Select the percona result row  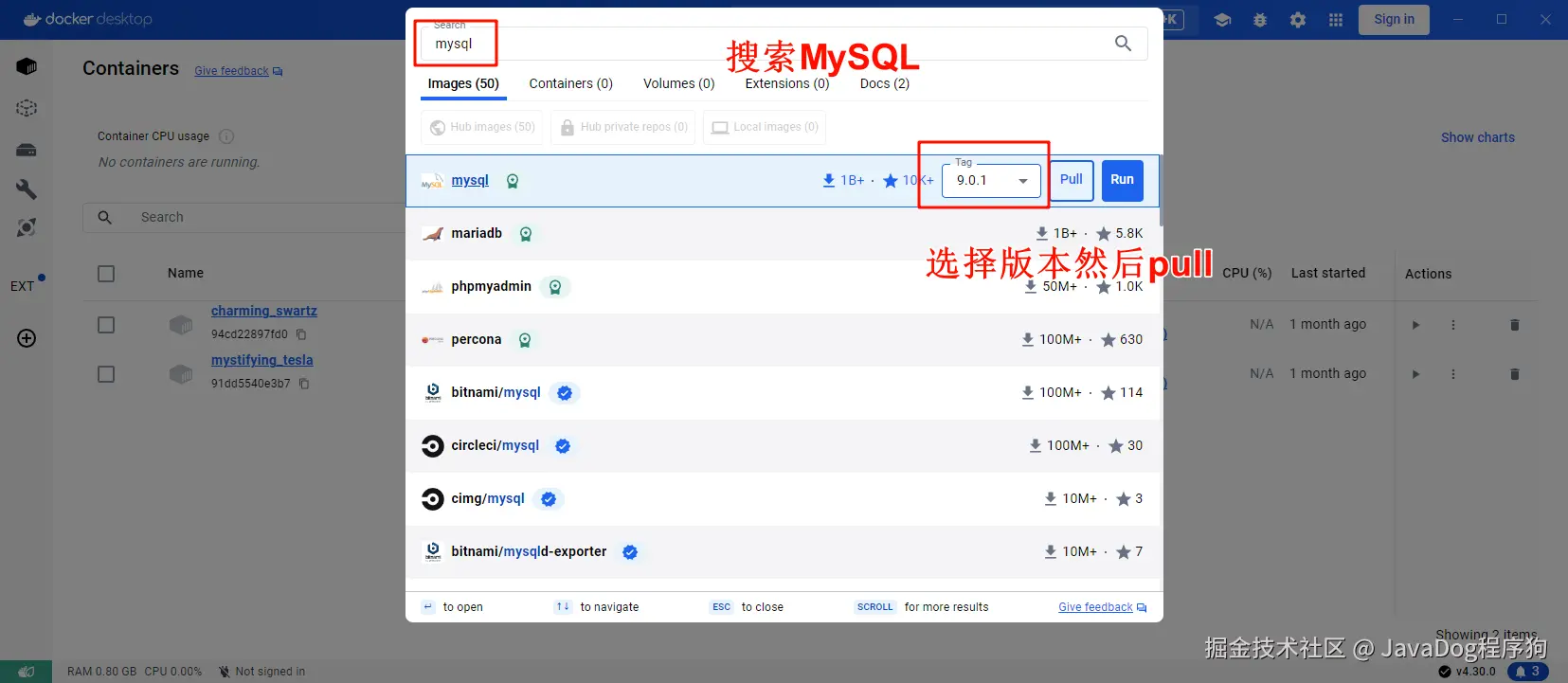pyautogui.click(x=783, y=340)
